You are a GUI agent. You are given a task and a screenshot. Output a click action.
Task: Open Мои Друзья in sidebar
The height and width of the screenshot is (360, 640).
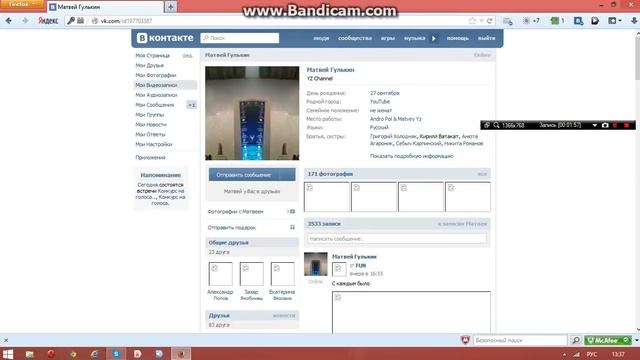tap(149, 65)
